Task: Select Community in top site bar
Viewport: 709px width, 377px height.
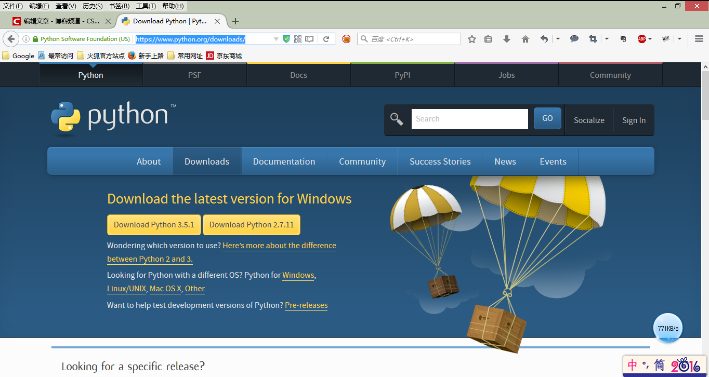Action: coord(610,75)
